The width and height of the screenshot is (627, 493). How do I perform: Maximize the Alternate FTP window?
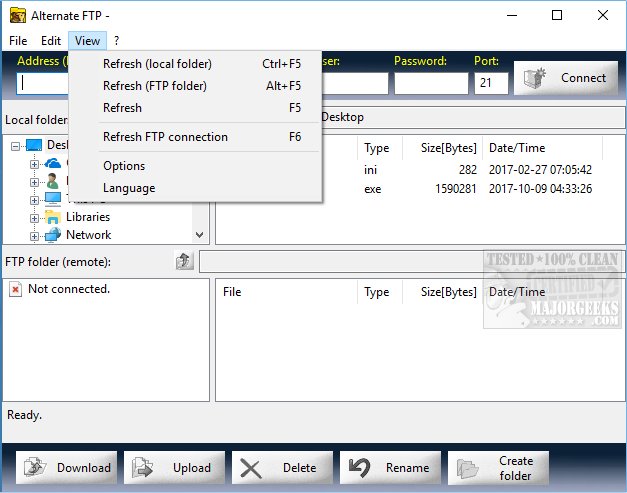[557, 15]
